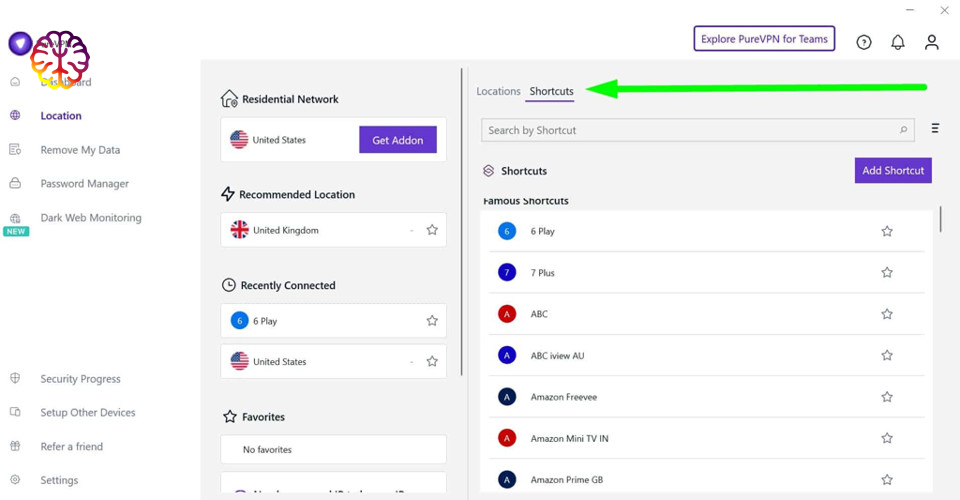Open Setup Other Devices in sidebar
Image resolution: width=960 pixels, height=500 pixels.
[88, 412]
